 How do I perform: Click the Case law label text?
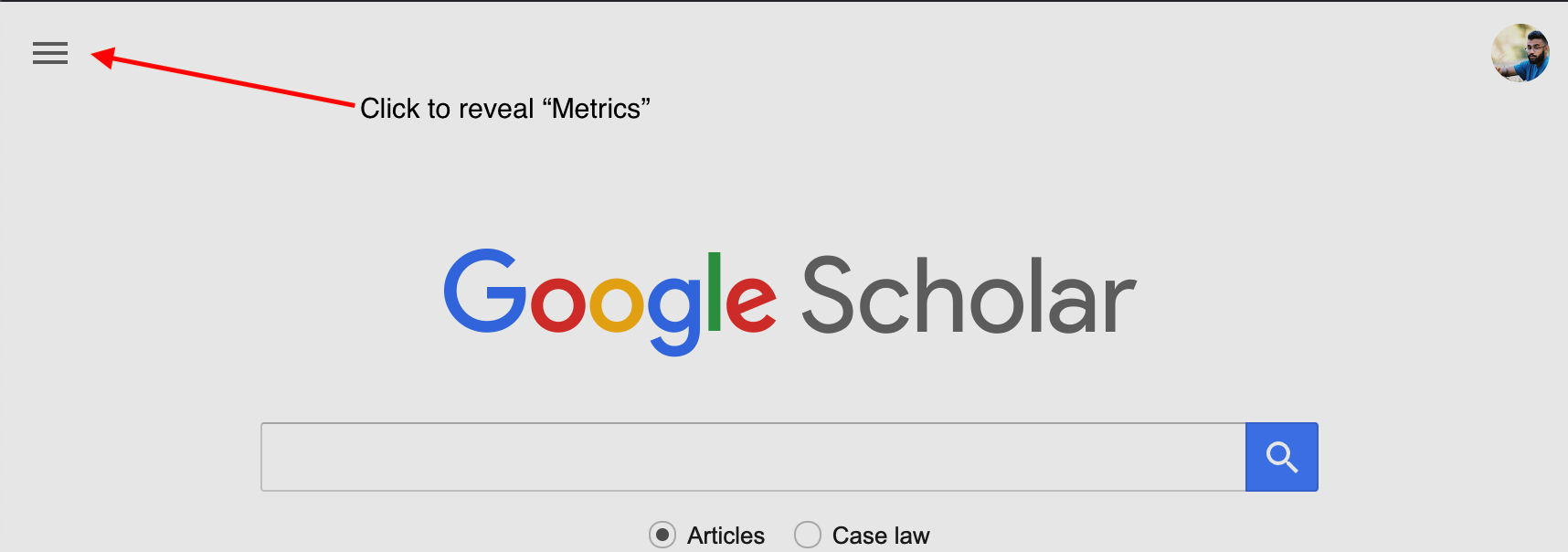click(x=881, y=536)
